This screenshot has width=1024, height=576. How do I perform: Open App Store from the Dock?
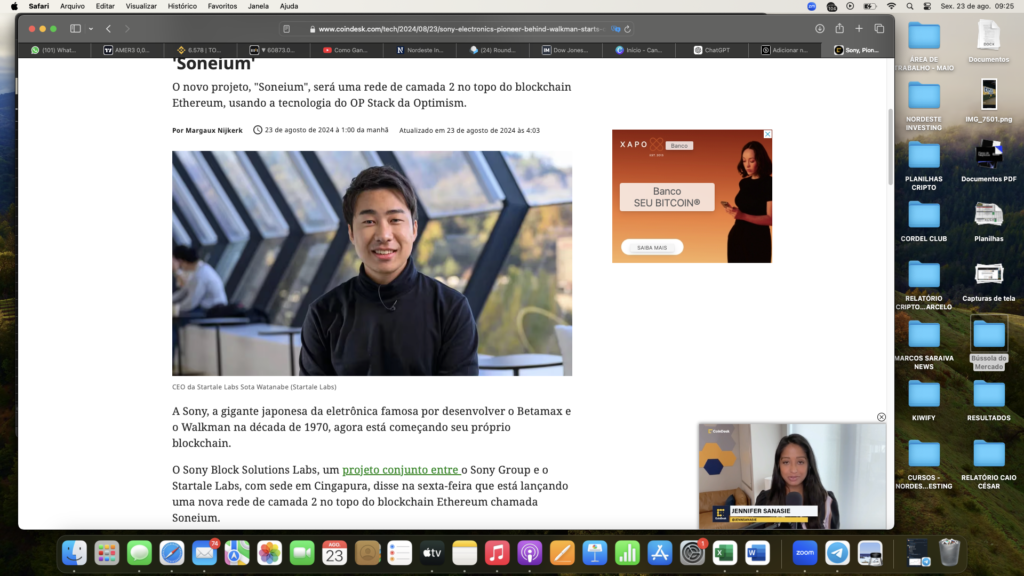(x=660, y=553)
